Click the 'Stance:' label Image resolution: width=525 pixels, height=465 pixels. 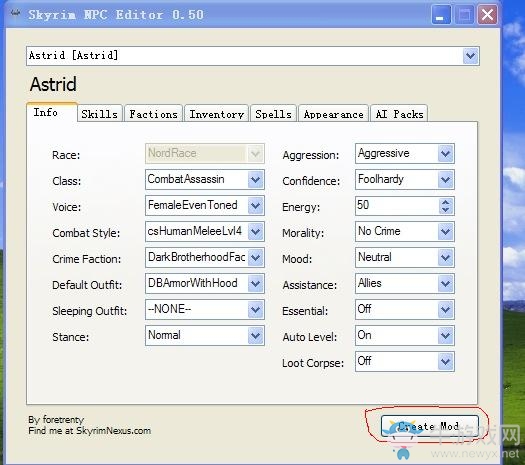(x=71, y=337)
